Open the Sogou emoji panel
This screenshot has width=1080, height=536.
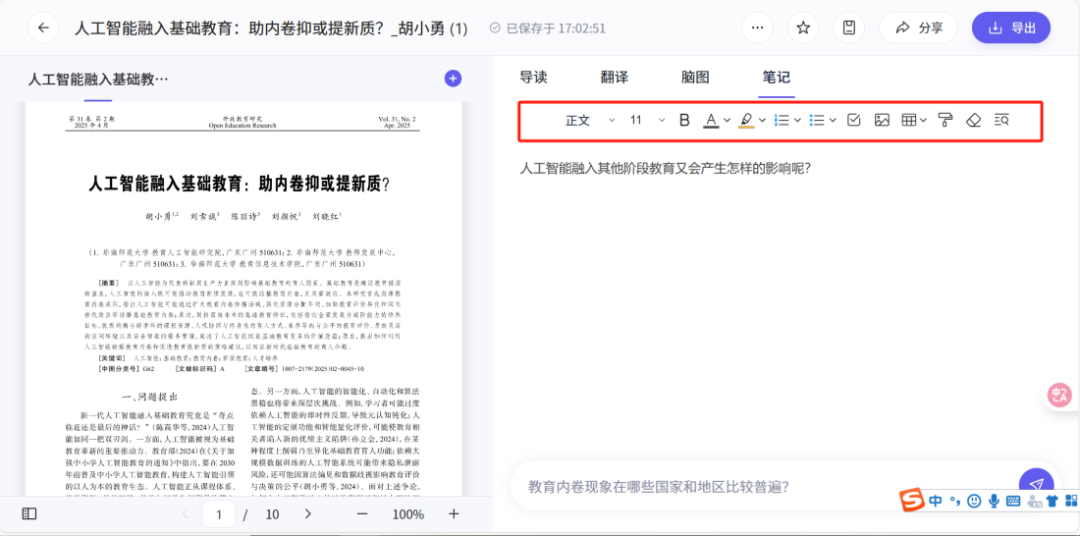pos(973,502)
